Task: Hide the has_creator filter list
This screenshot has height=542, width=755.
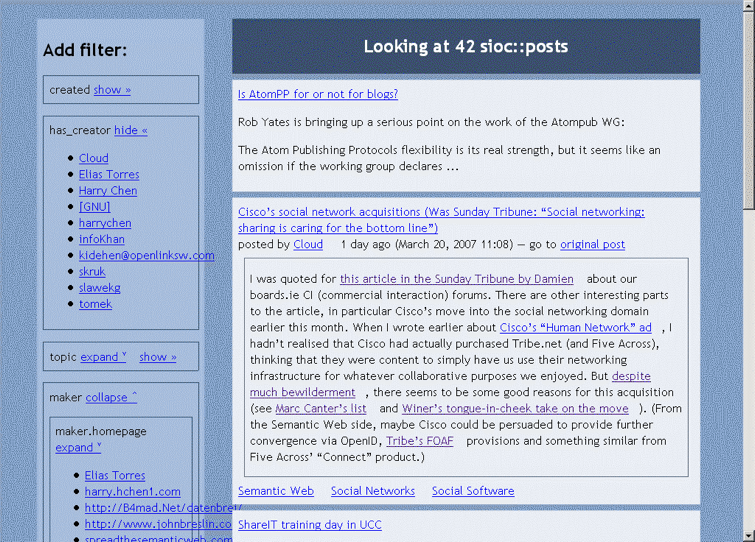Action: [x=130, y=130]
